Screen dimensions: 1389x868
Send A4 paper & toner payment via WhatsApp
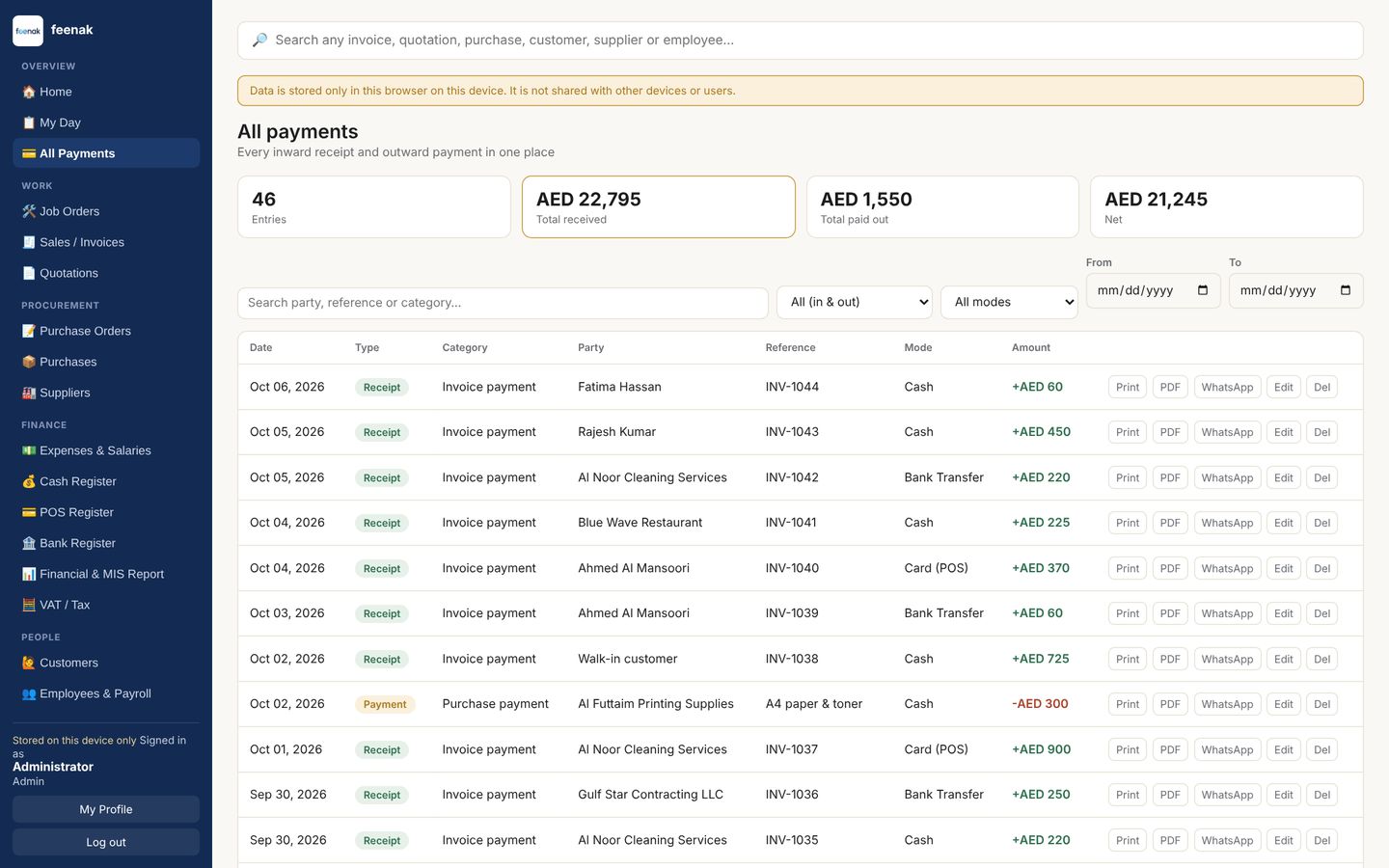coord(1227,704)
